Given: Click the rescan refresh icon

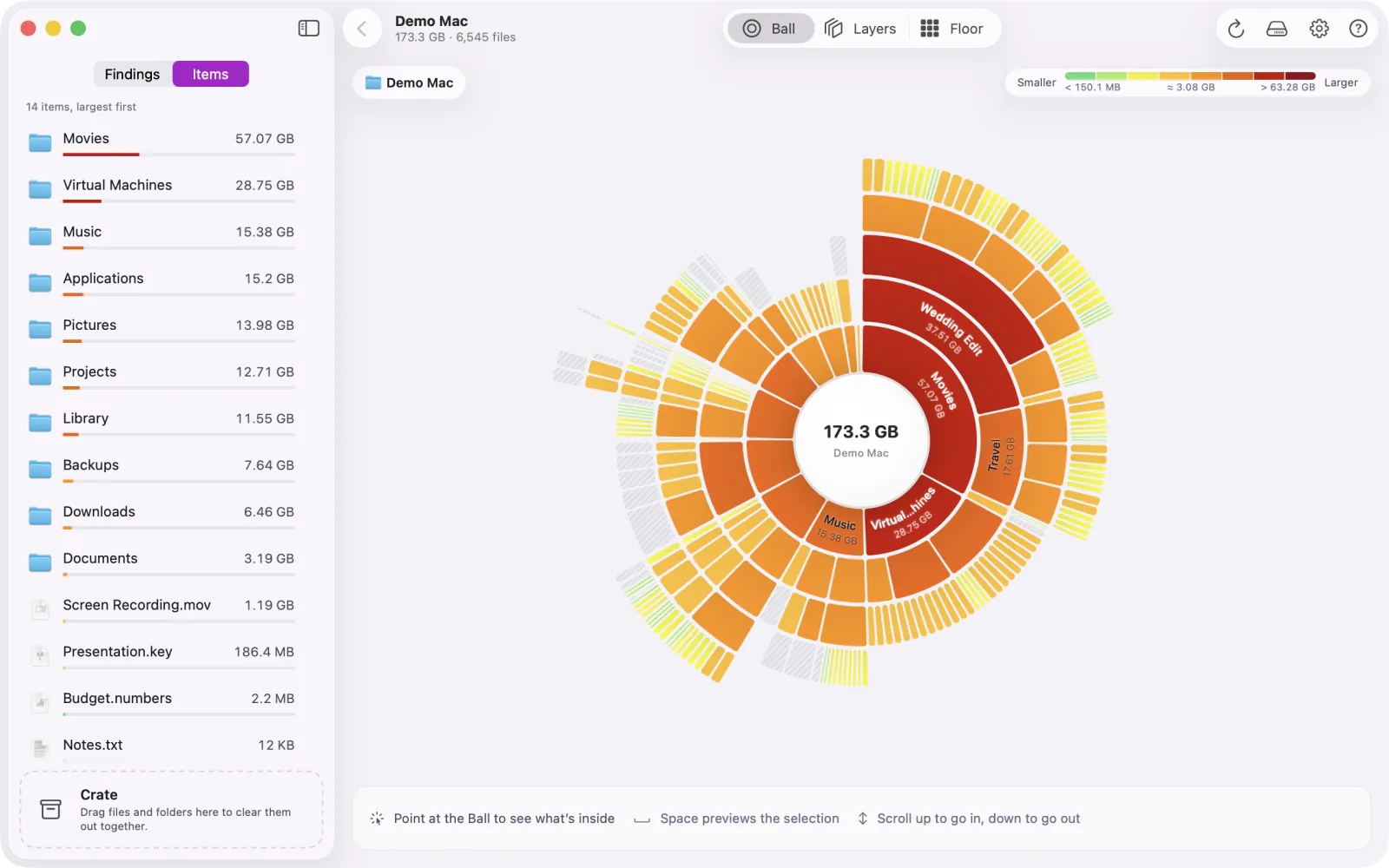Looking at the screenshot, I should point(1236,29).
